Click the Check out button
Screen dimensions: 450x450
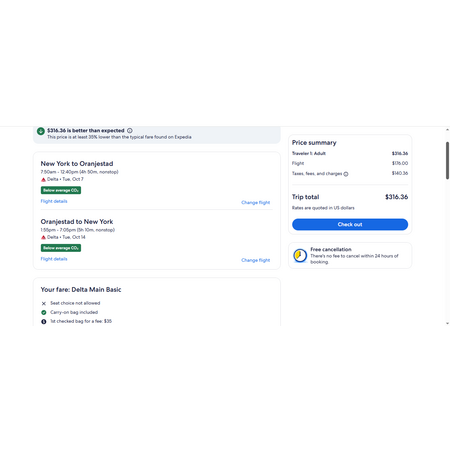click(350, 224)
